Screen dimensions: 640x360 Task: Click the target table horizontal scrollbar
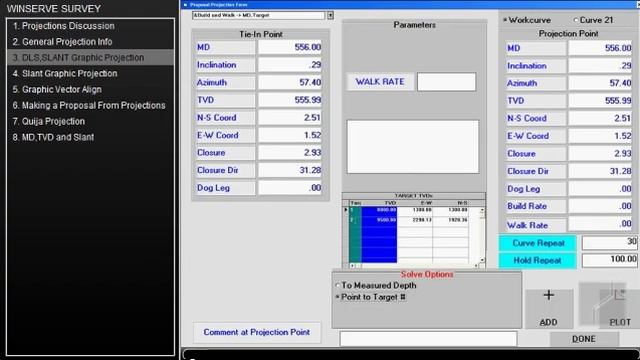coord(414,266)
